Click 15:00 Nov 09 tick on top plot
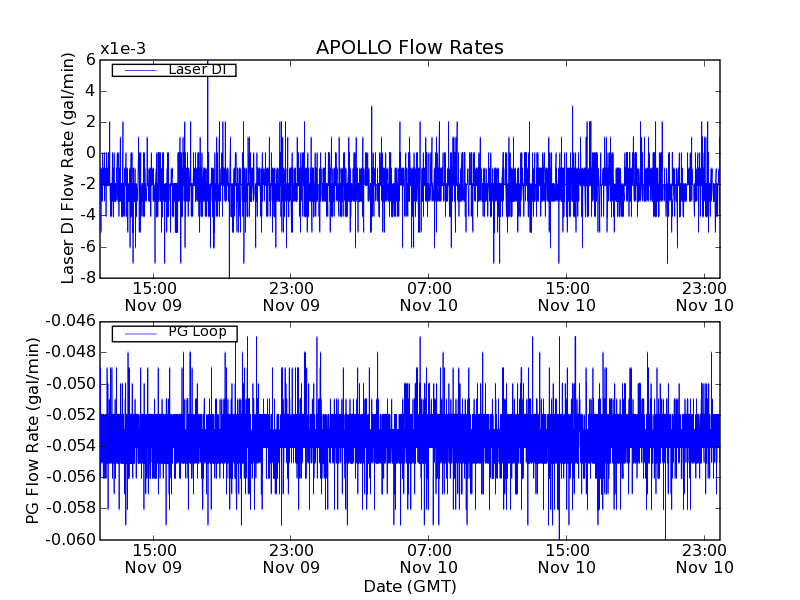The width and height of the screenshot is (800, 600). (x=154, y=296)
